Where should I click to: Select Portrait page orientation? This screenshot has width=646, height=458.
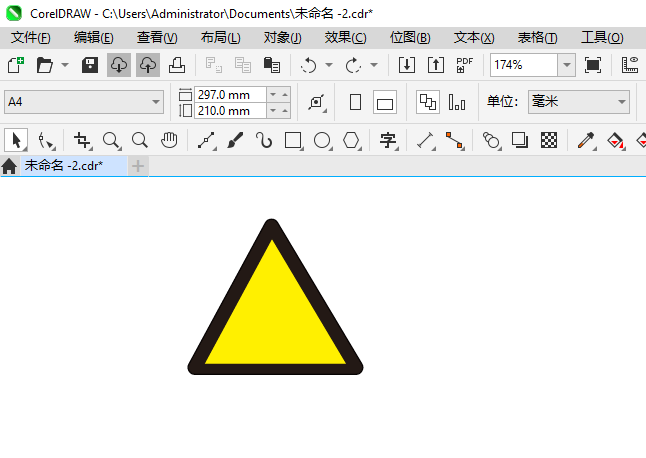tap(356, 102)
